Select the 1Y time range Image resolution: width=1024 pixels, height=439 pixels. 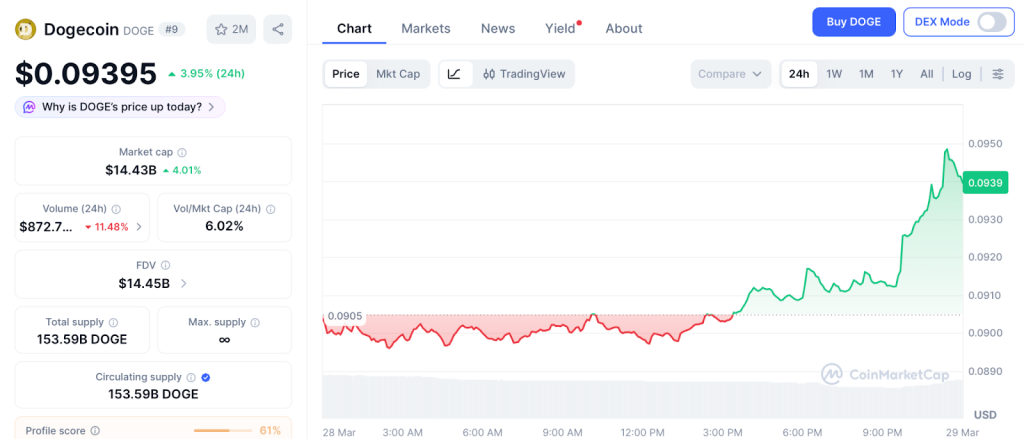click(x=897, y=74)
